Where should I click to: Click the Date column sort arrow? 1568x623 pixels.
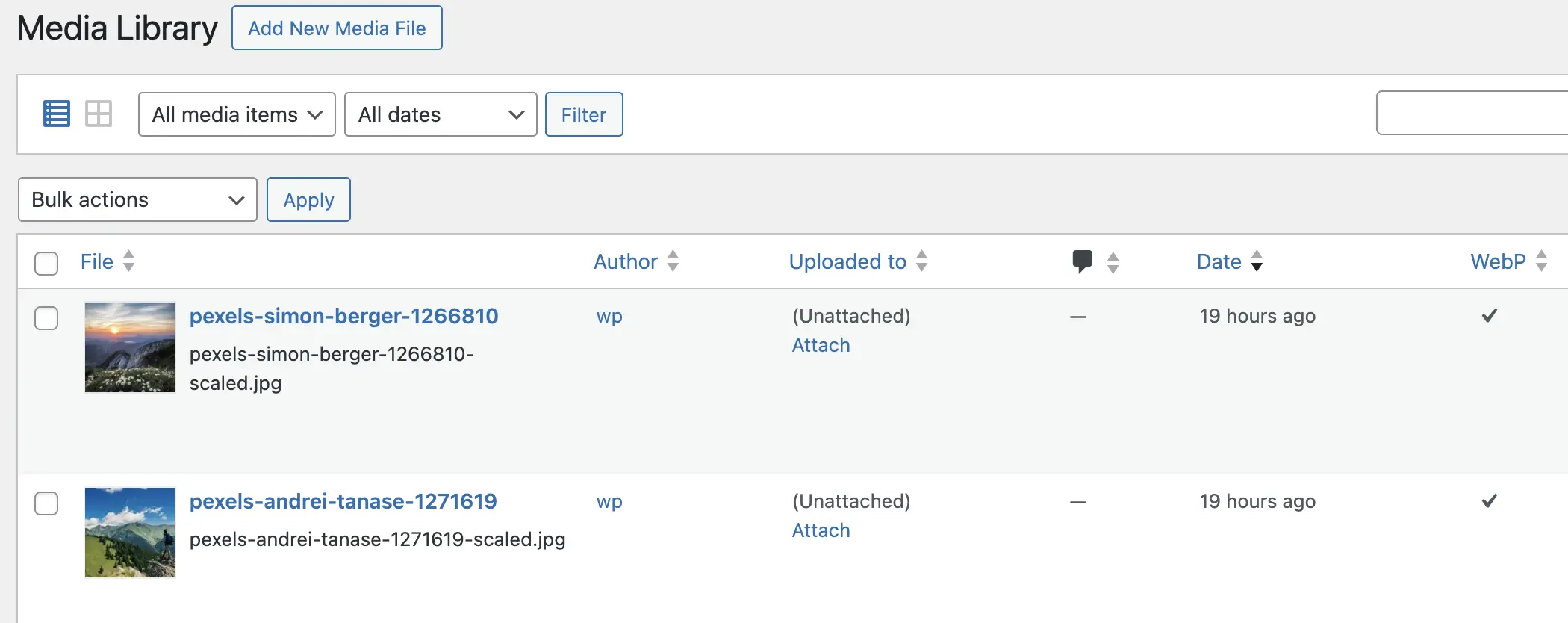point(1257,261)
